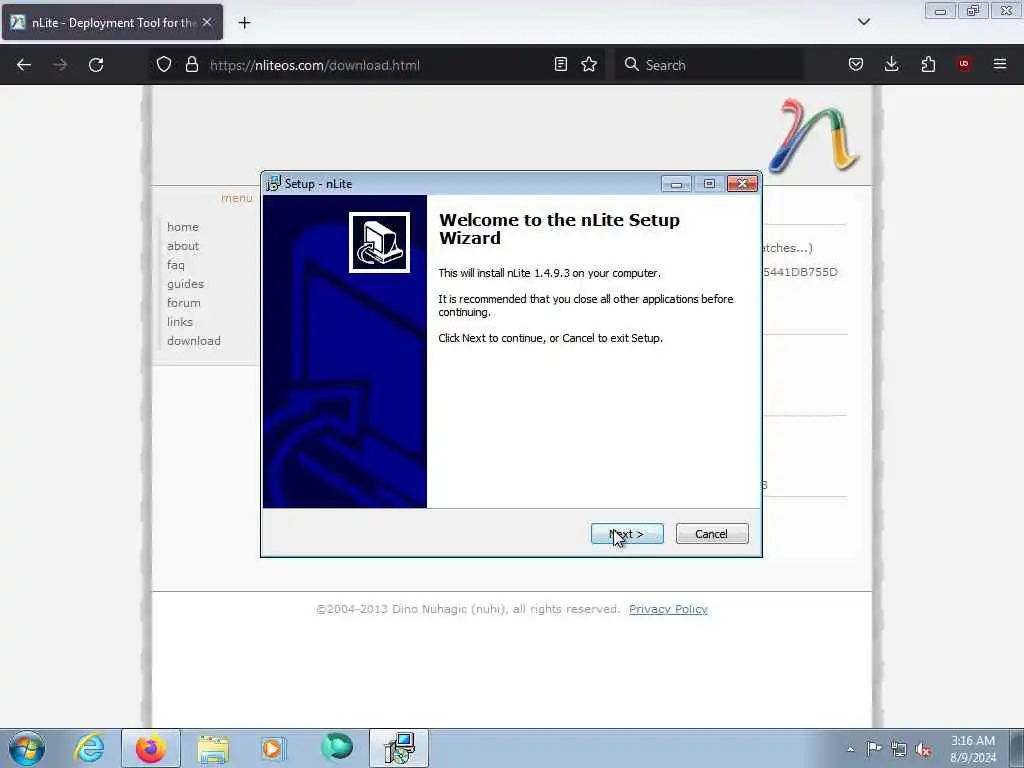Open the forum link in site menu
Screen dimensions: 1024x768
[184, 302]
